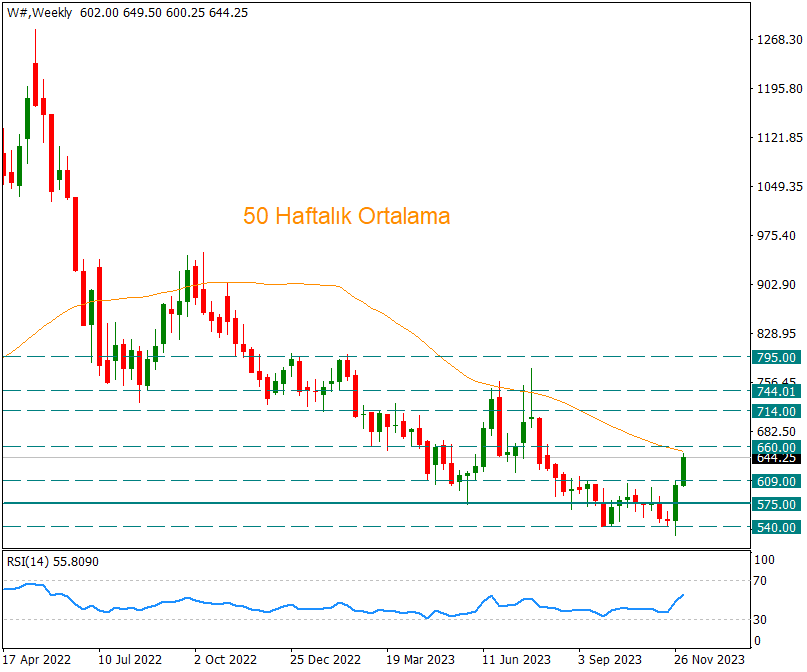Click the 26 Nov 2023 date label
Image resolution: width=807 pixels, height=672 pixels.
pyautogui.click(x=709, y=660)
